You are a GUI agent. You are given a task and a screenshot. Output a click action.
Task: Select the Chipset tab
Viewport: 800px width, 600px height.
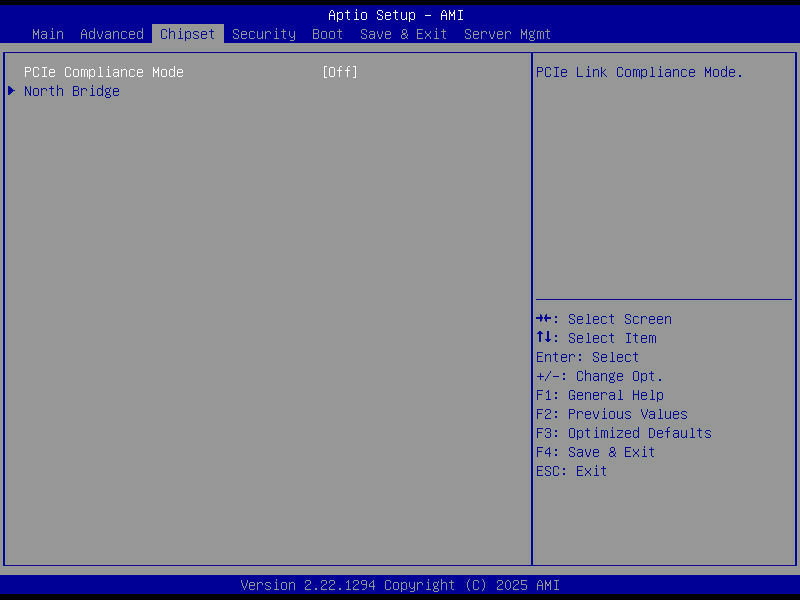[x=187, y=33]
